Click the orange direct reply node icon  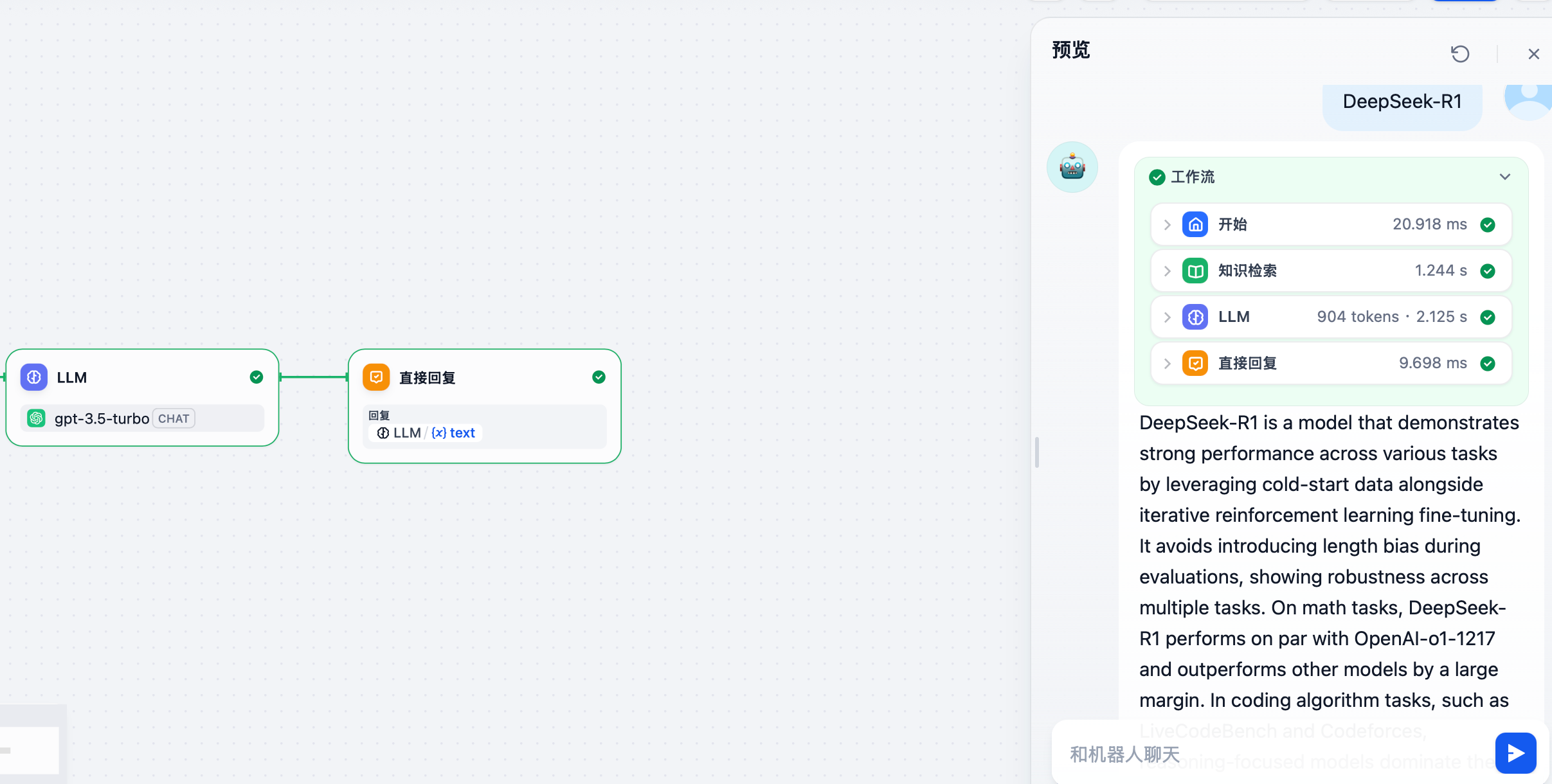click(x=376, y=377)
